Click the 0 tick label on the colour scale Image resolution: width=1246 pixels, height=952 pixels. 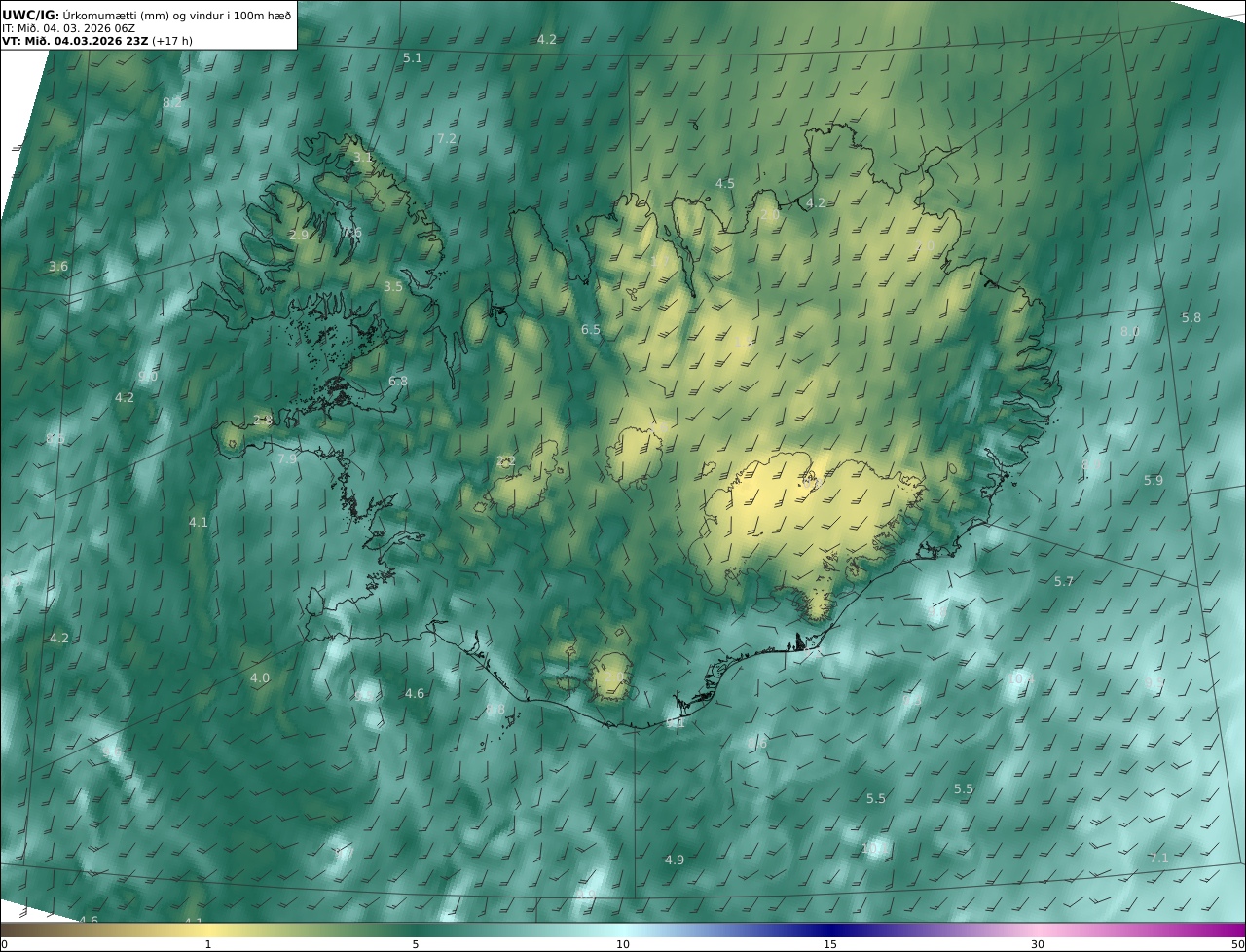pyautogui.click(x=4, y=945)
